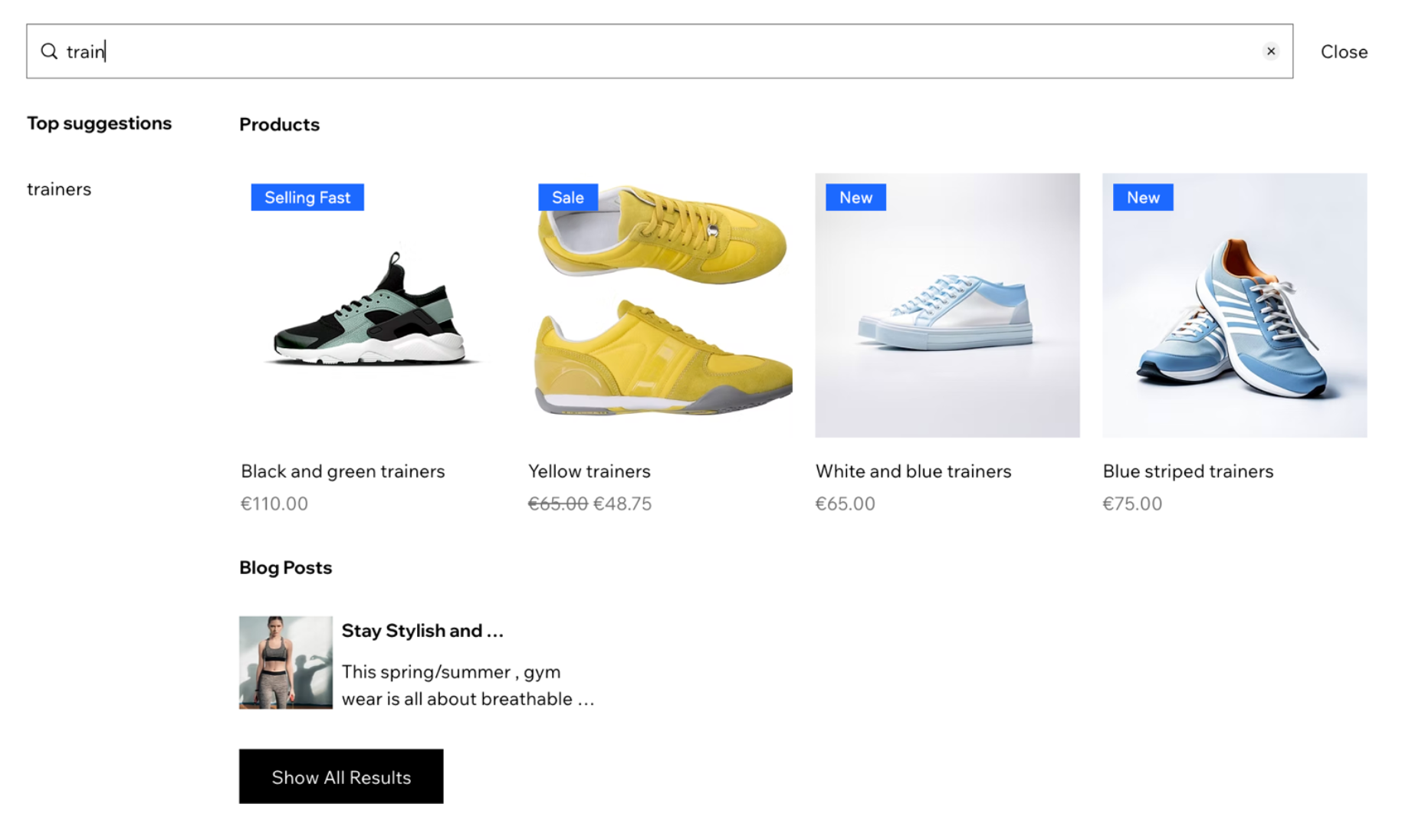The image size is (1412, 840).
Task: Click the 'New' badge on Blue striped trainers
Action: coord(1142,198)
